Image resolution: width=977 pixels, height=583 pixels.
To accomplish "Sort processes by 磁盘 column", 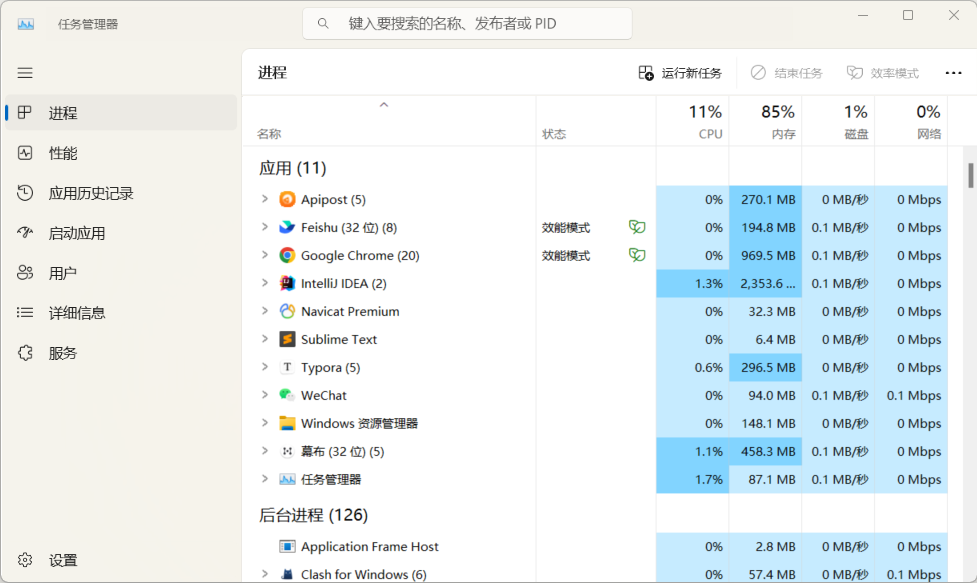I will click(839, 121).
